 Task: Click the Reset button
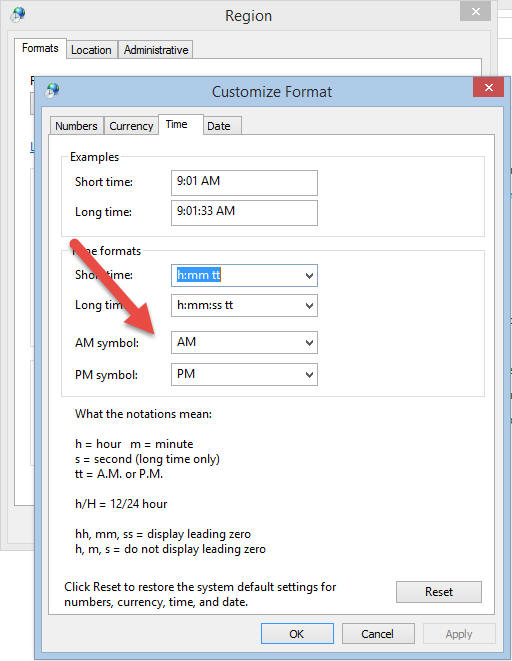[439, 592]
